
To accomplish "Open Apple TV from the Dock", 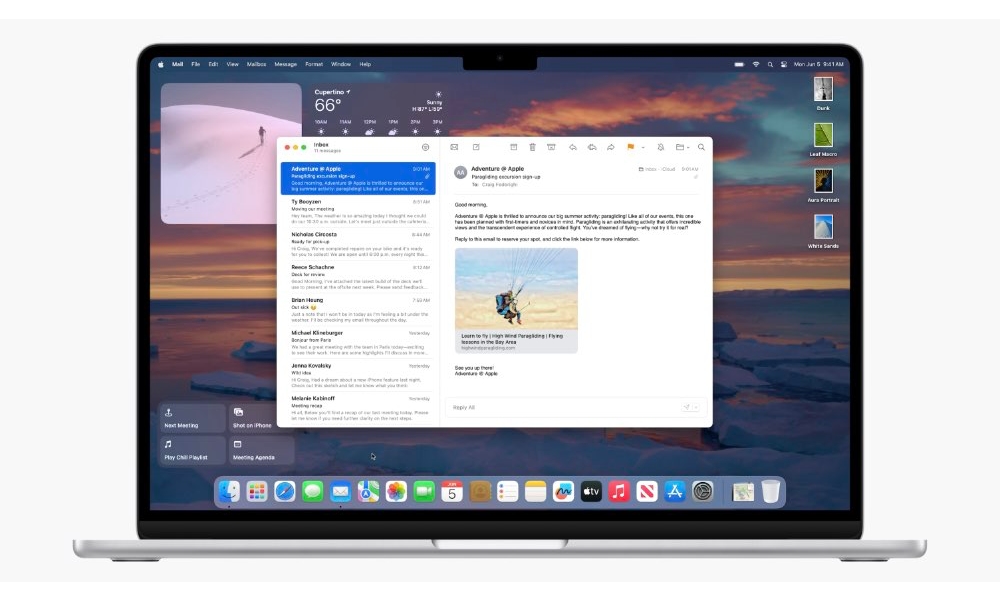I will [591, 492].
